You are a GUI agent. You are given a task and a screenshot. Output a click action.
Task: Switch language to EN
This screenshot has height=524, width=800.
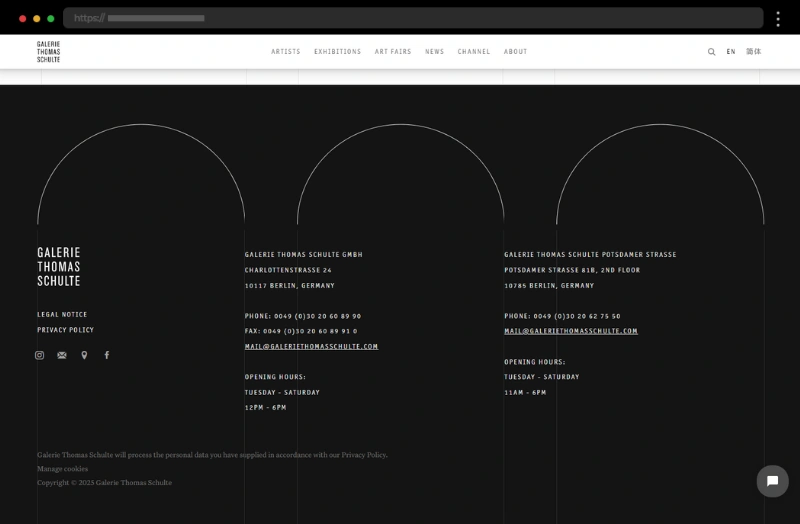coord(731,52)
